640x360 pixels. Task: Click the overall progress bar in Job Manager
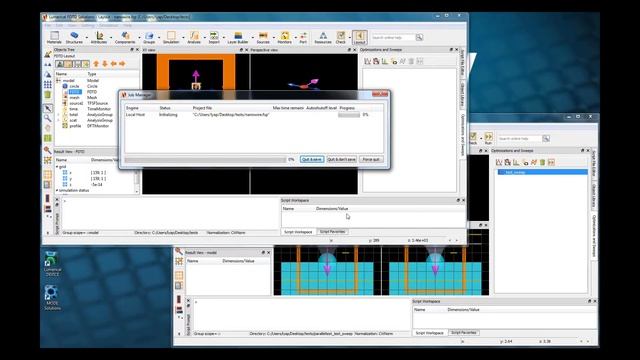(205, 160)
